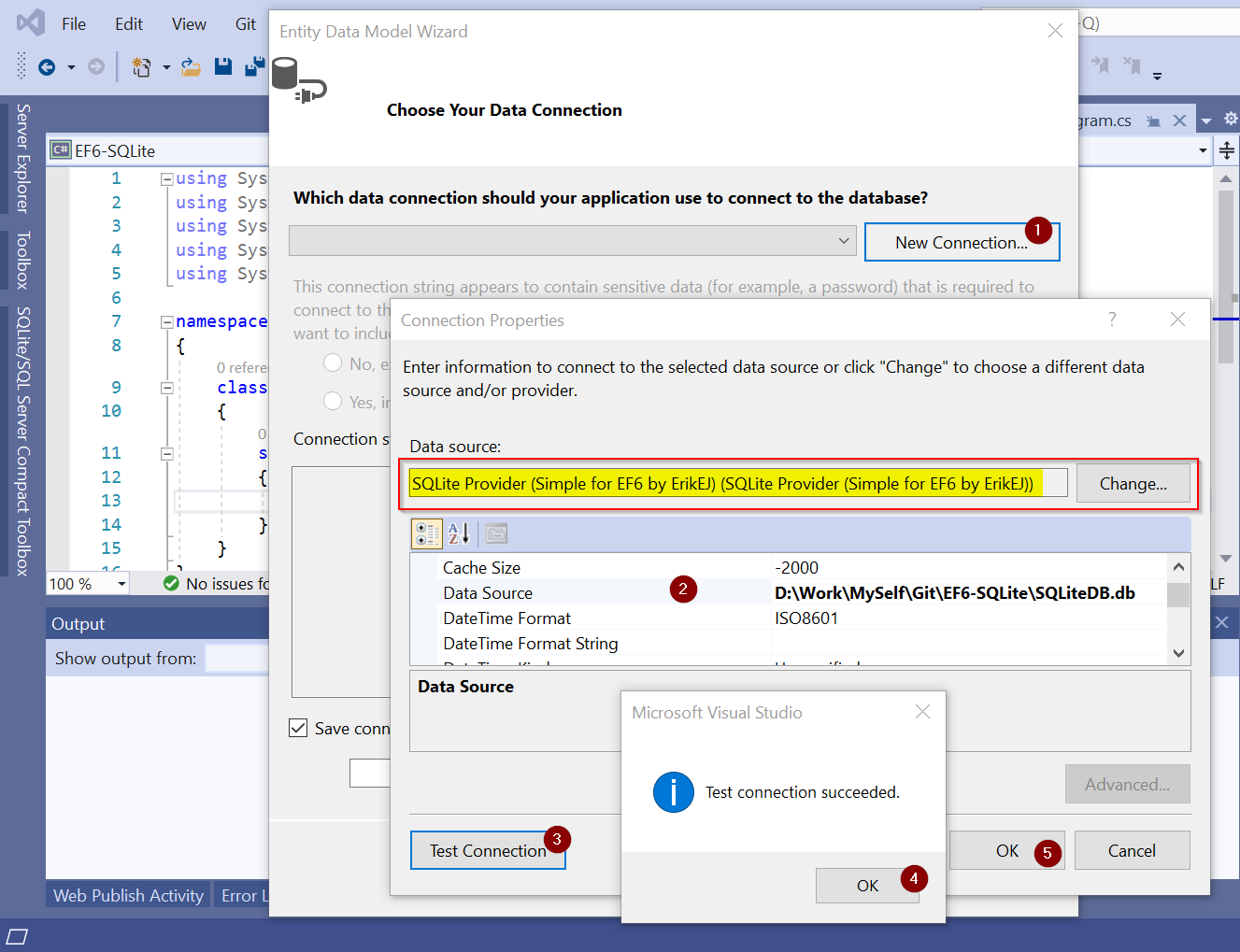The image size is (1240, 952).
Task: Click the status bar icon at bottom left
Action: point(17,935)
